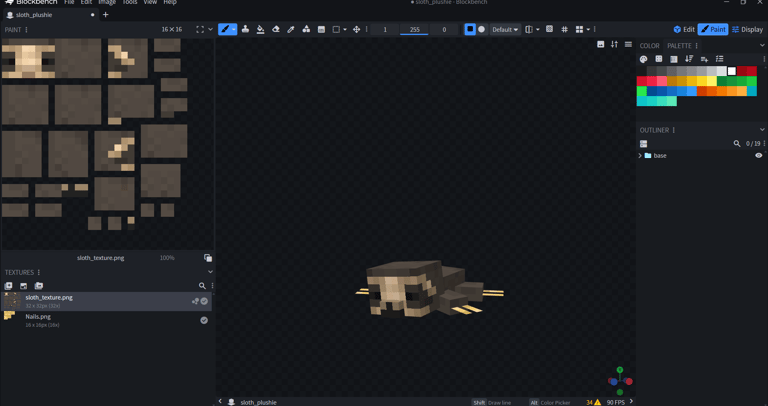
Task: Pick the pink palette swatch
Action: tap(662, 81)
